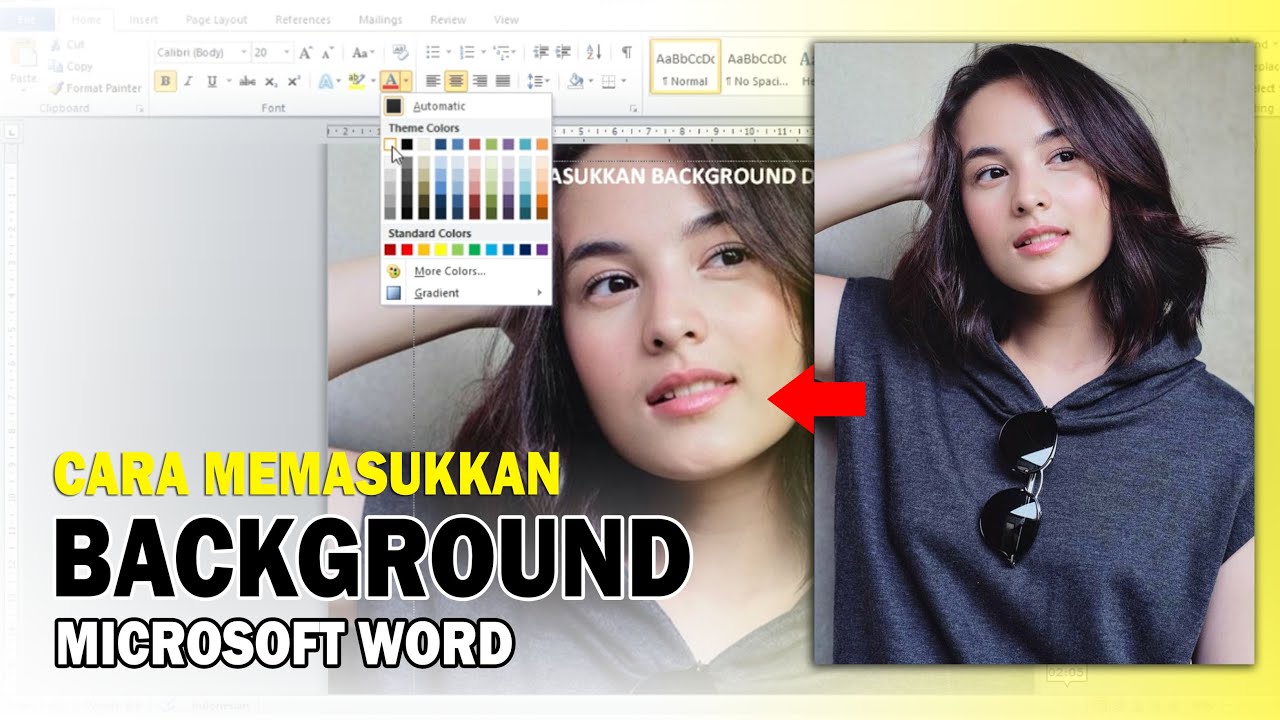This screenshot has width=1280, height=720.
Task: Click the Sort icon
Action: 593,52
